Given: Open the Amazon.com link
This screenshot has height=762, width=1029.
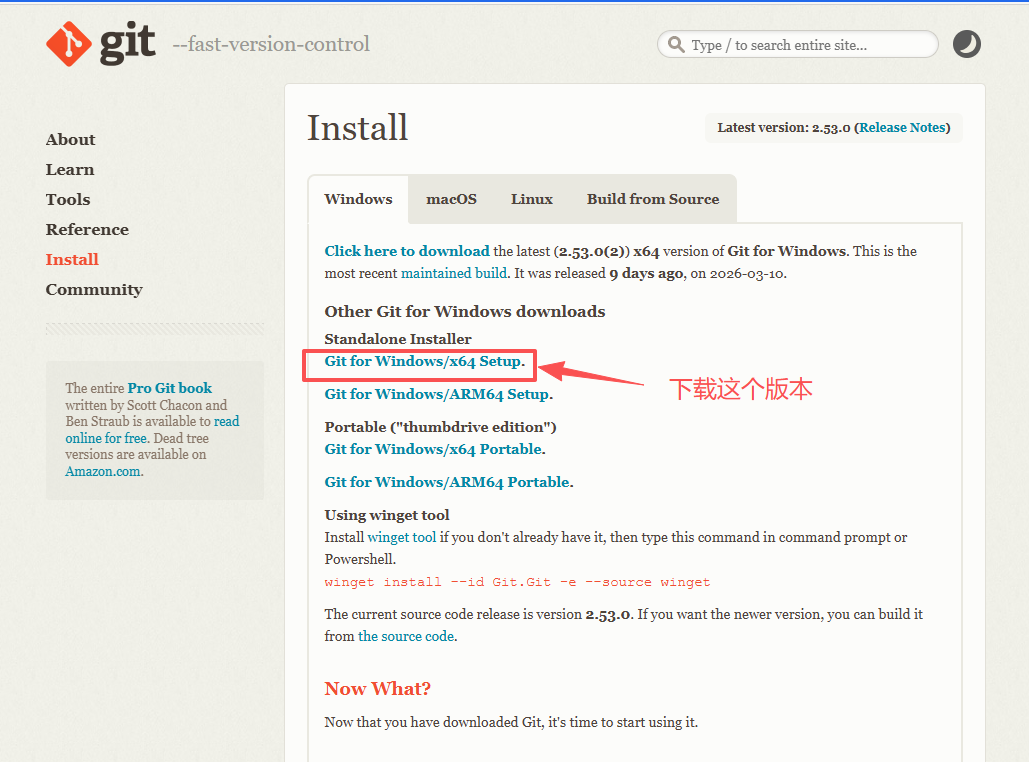Looking at the screenshot, I should [103, 471].
